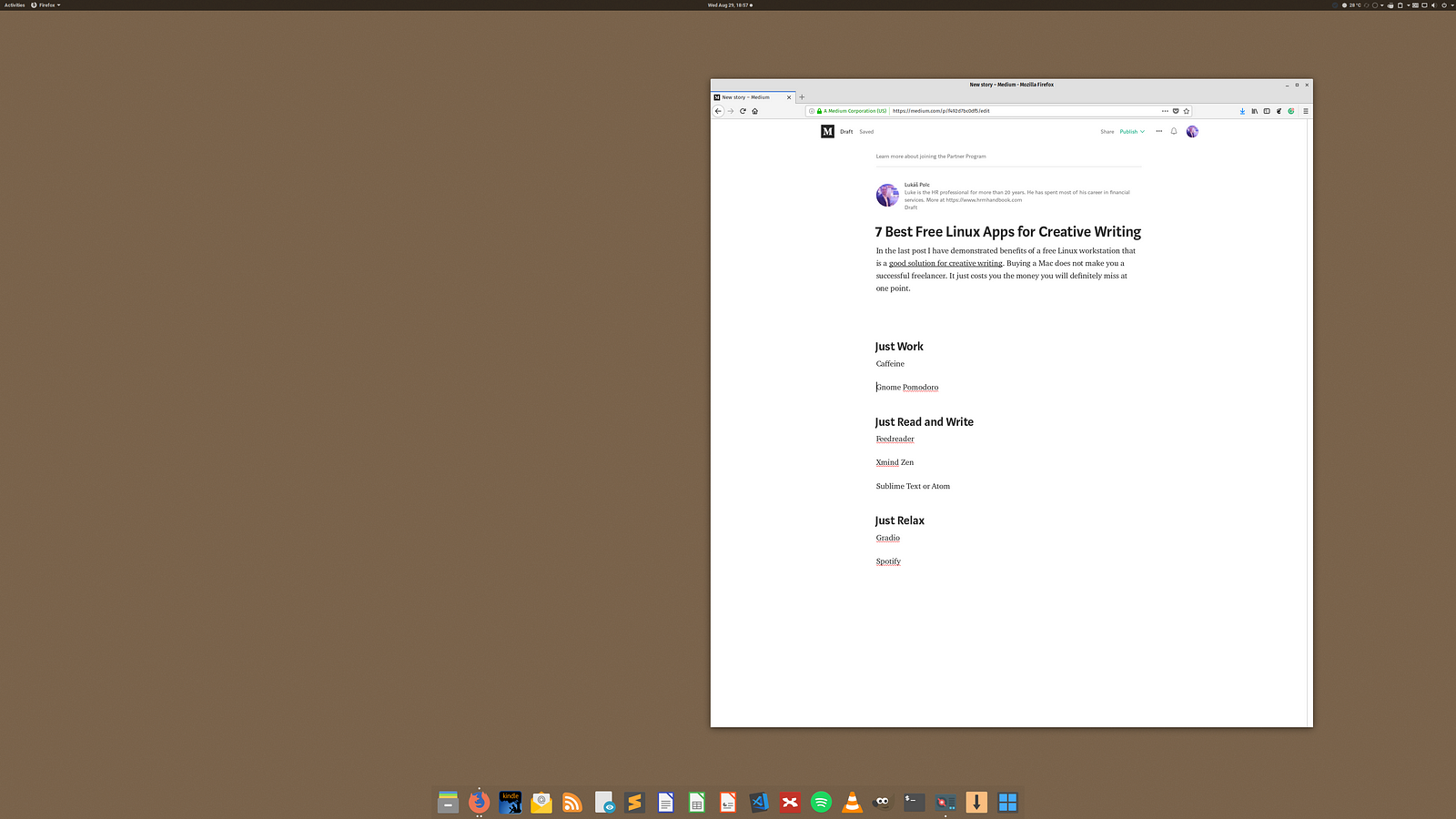
Task: Click the Xmind Zen line
Action: point(895,463)
